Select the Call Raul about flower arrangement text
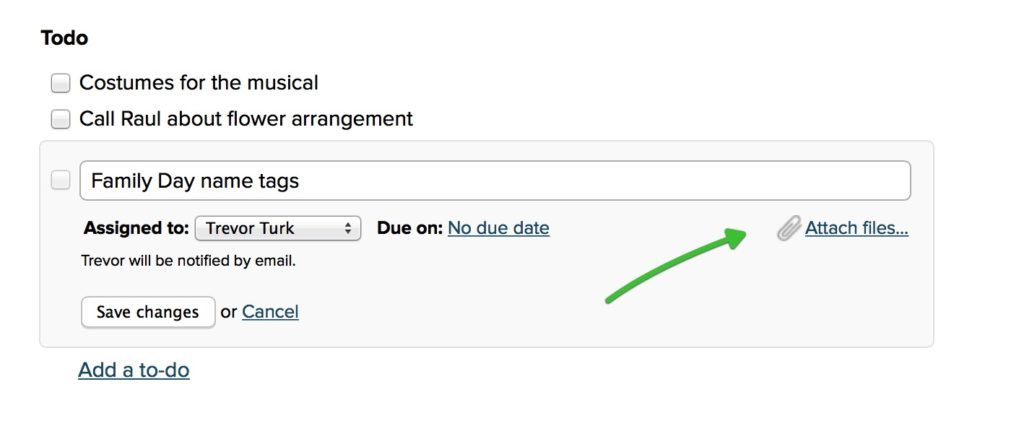1024x439 pixels. [246, 119]
